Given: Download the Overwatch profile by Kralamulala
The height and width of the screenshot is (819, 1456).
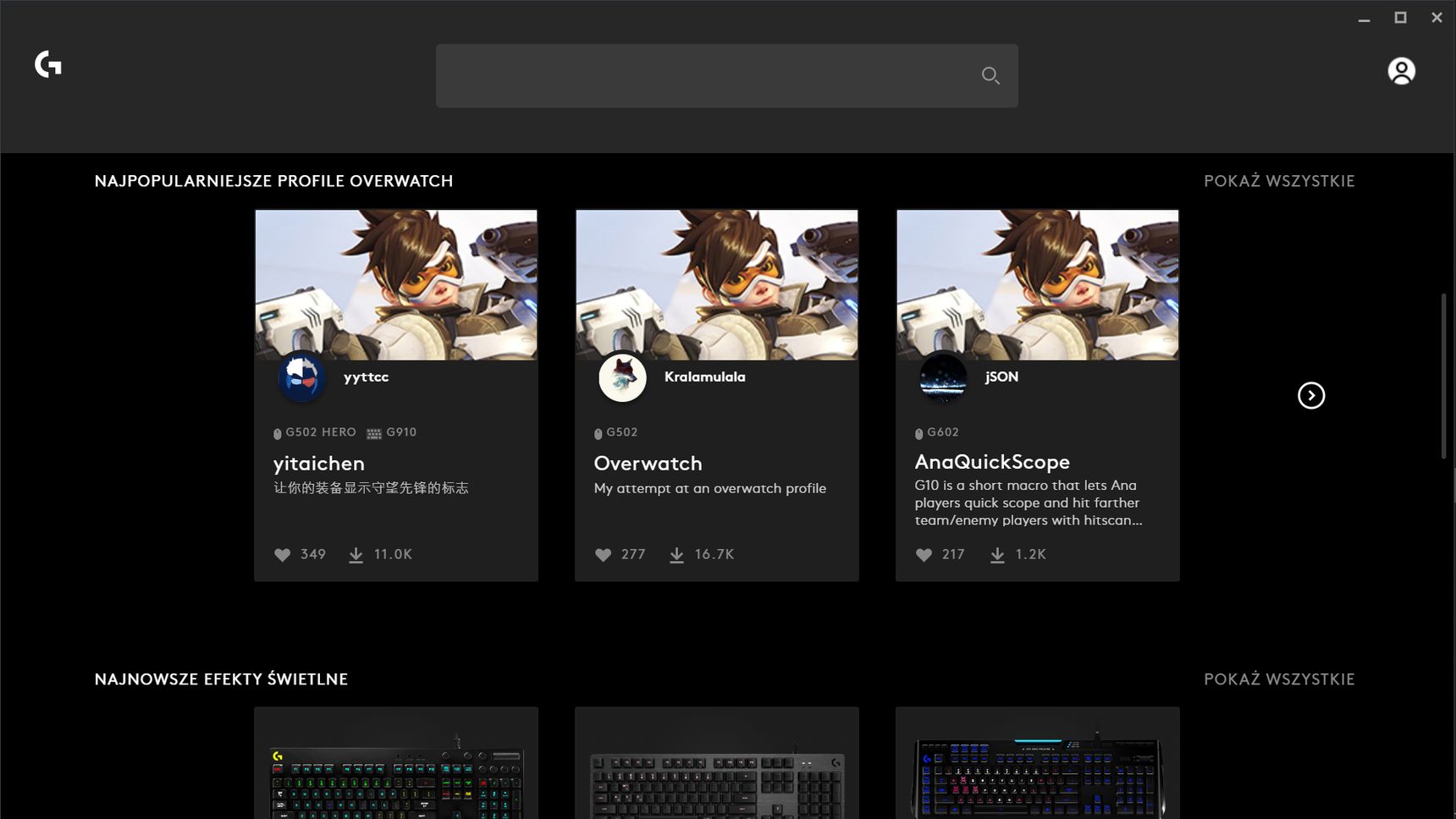Looking at the screenshot, I should (676, 555).
